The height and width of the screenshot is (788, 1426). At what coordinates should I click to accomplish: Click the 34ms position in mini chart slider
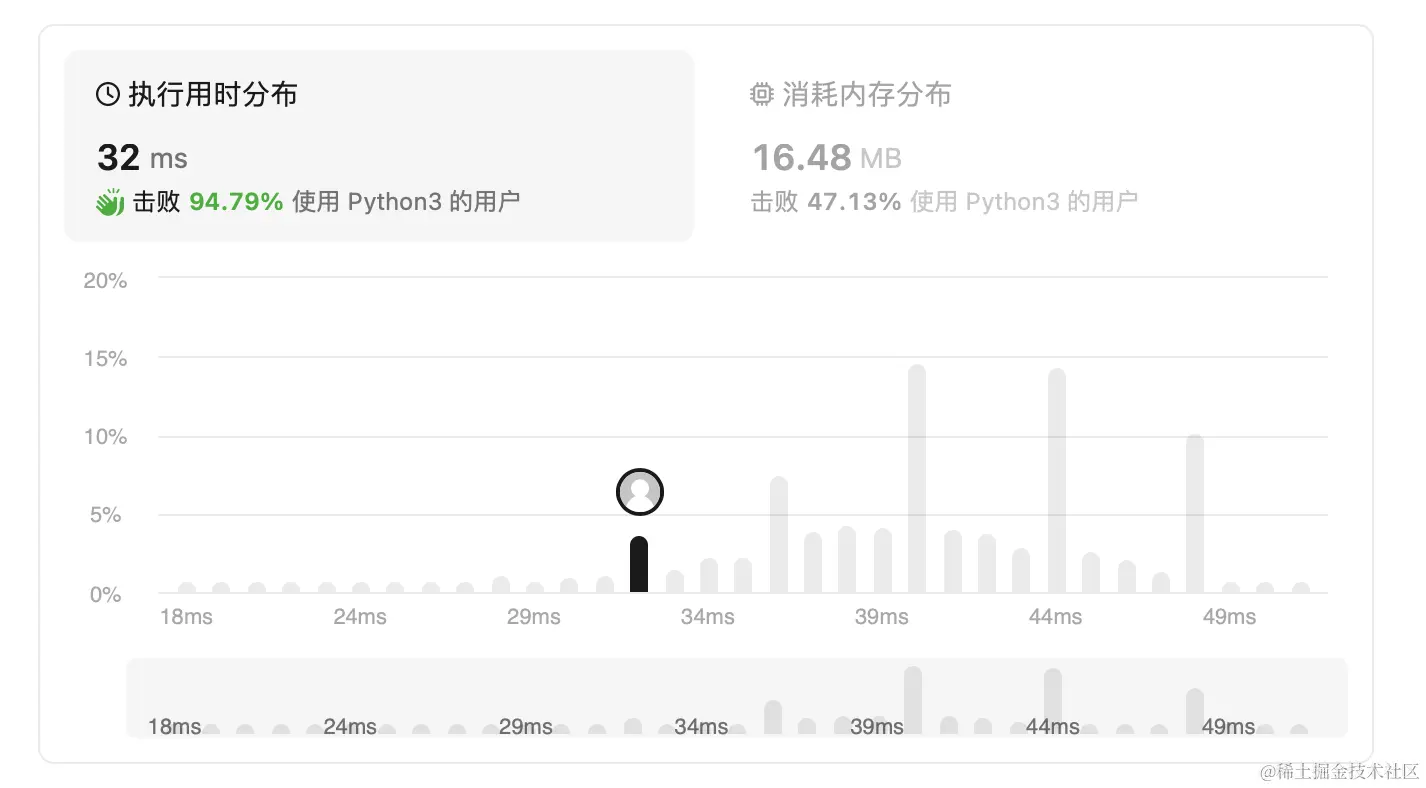pyautogui.click(x=701, y=727)
